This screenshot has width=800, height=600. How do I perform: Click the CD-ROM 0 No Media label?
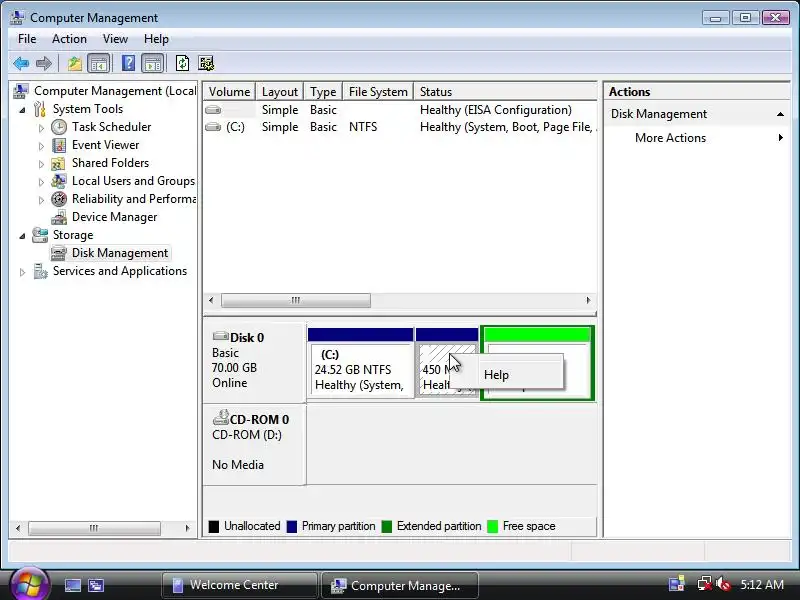[238, 465]
